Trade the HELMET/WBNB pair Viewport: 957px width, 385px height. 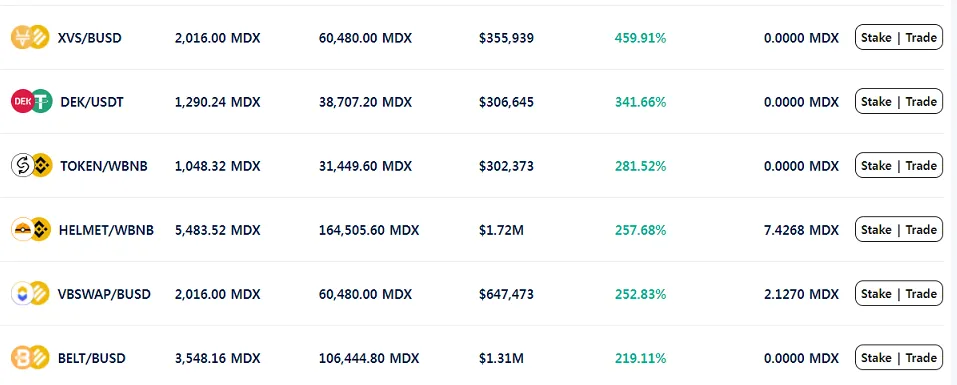click(x=921, y=229)
